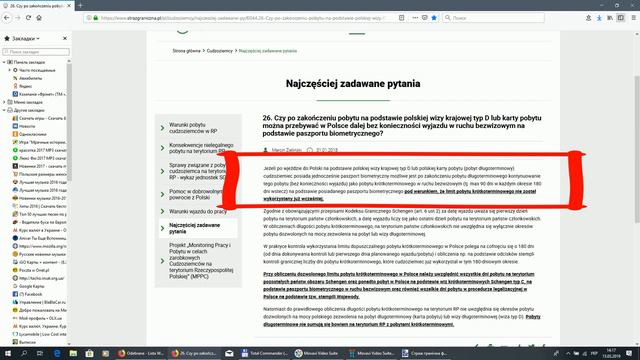Click the page vertical scrollbar
Screen dimensions: 640x360
point(637,149)
